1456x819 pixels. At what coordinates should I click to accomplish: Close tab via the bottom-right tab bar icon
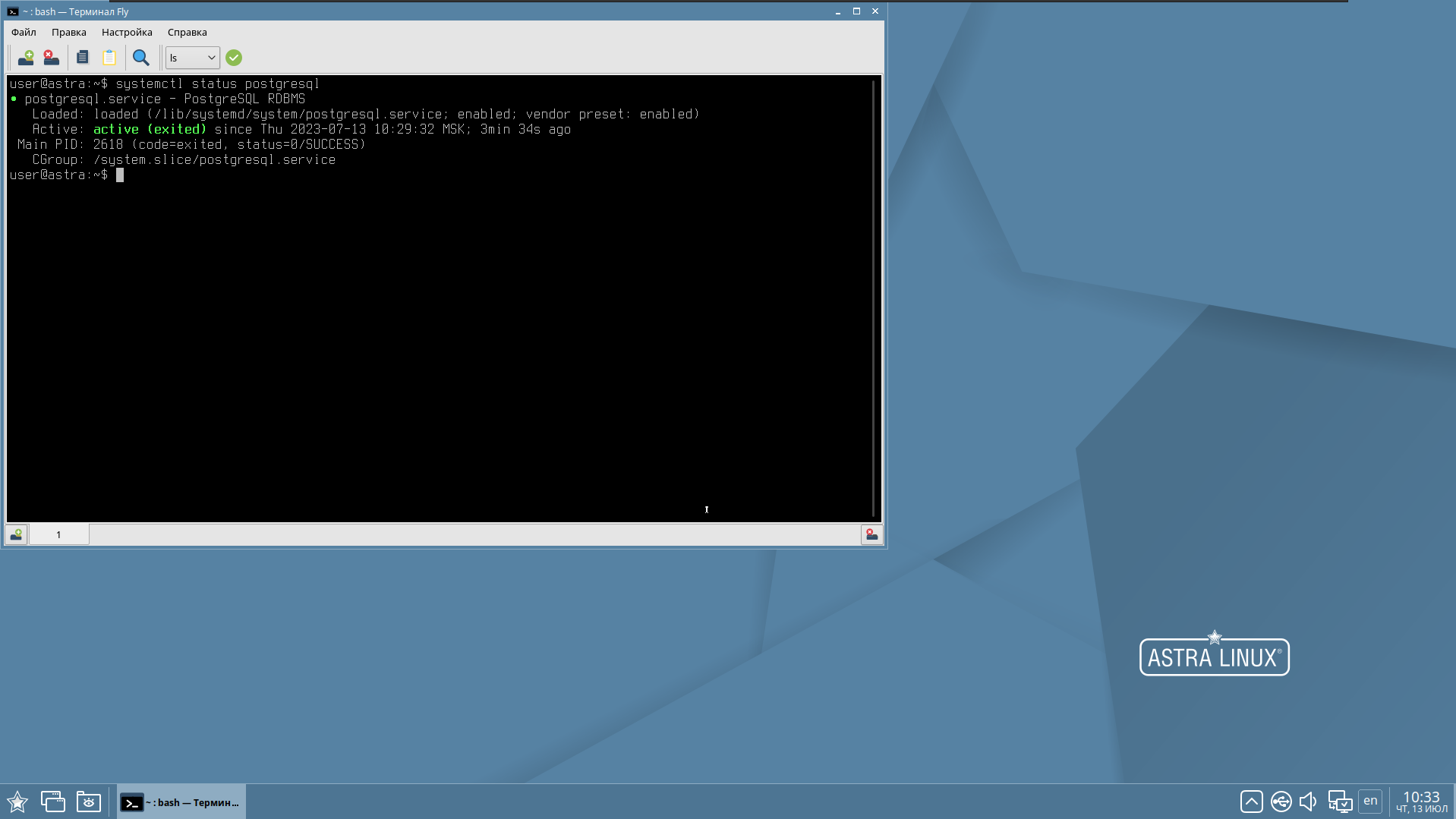click(x=871, y=534)
